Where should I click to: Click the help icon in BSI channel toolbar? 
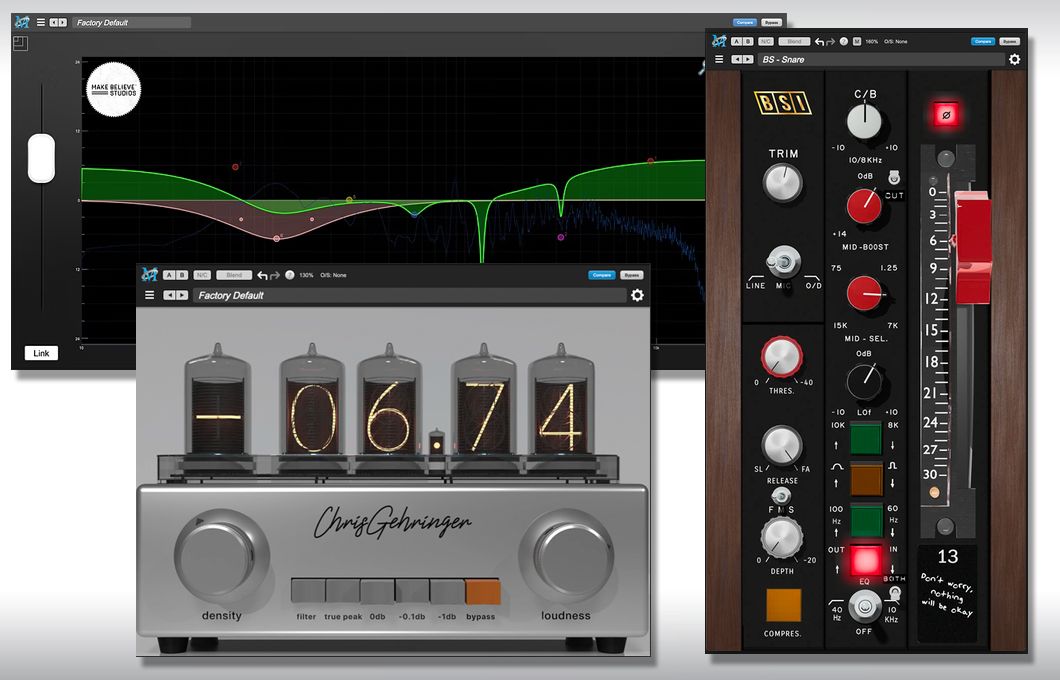pos(844,41)
